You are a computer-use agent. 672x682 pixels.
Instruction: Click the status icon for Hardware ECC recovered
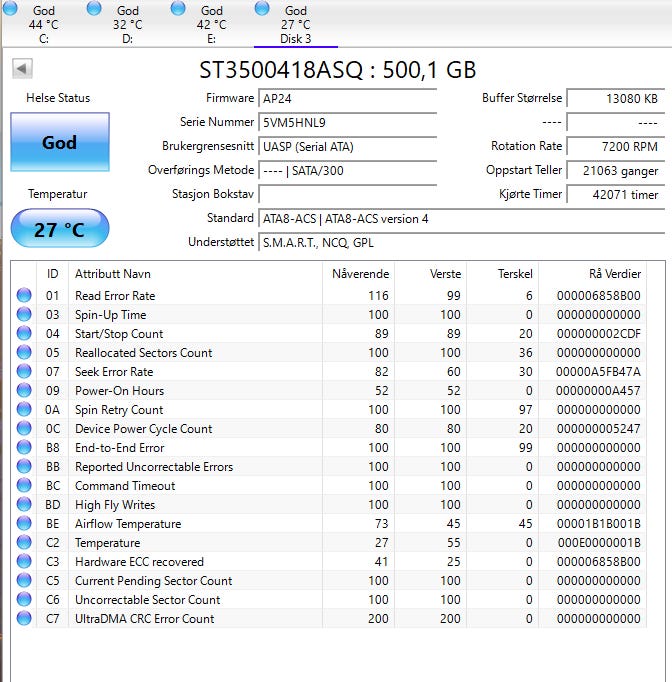(x=24, y=562)
